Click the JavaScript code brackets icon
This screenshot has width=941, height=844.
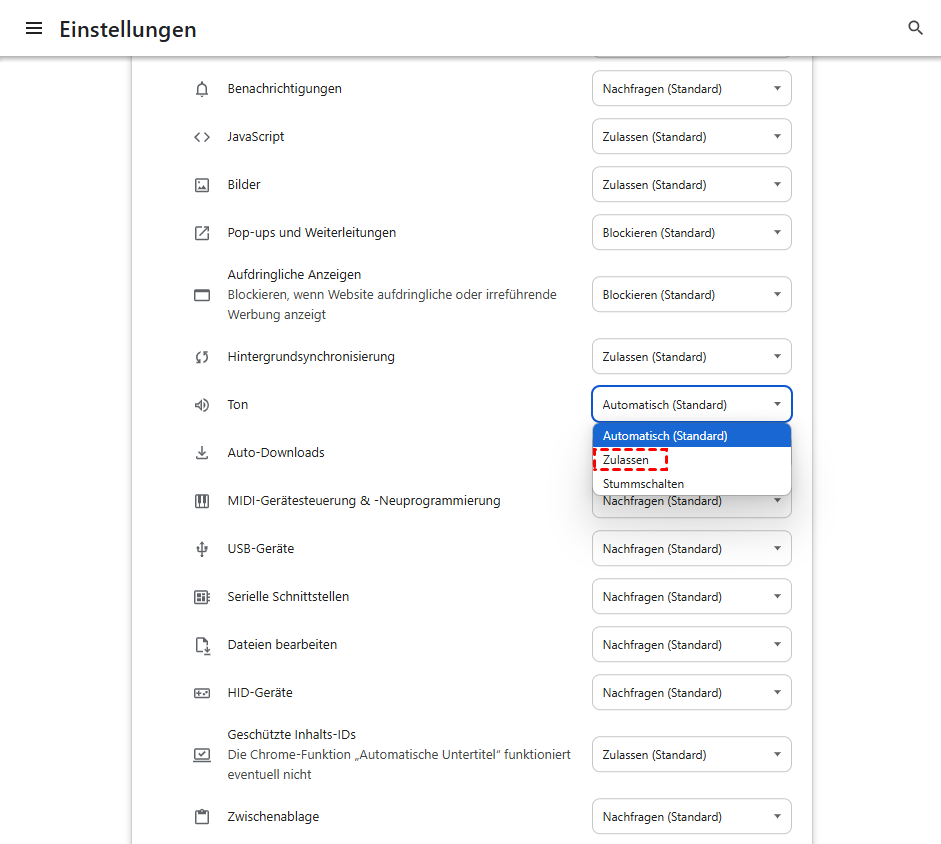[x=202, y=137]
